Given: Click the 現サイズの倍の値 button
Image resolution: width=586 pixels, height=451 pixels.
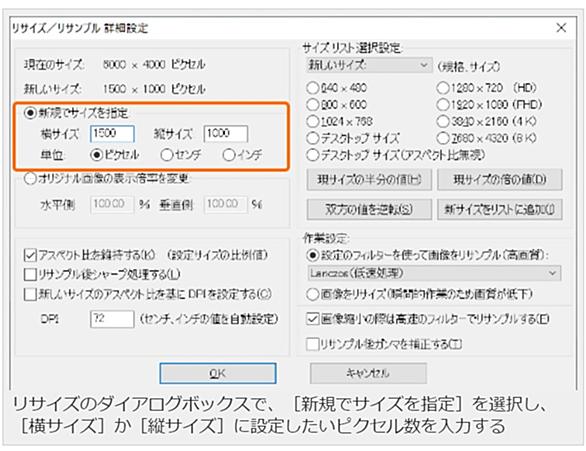Looking at the screenshot, I should click(500, 180).
